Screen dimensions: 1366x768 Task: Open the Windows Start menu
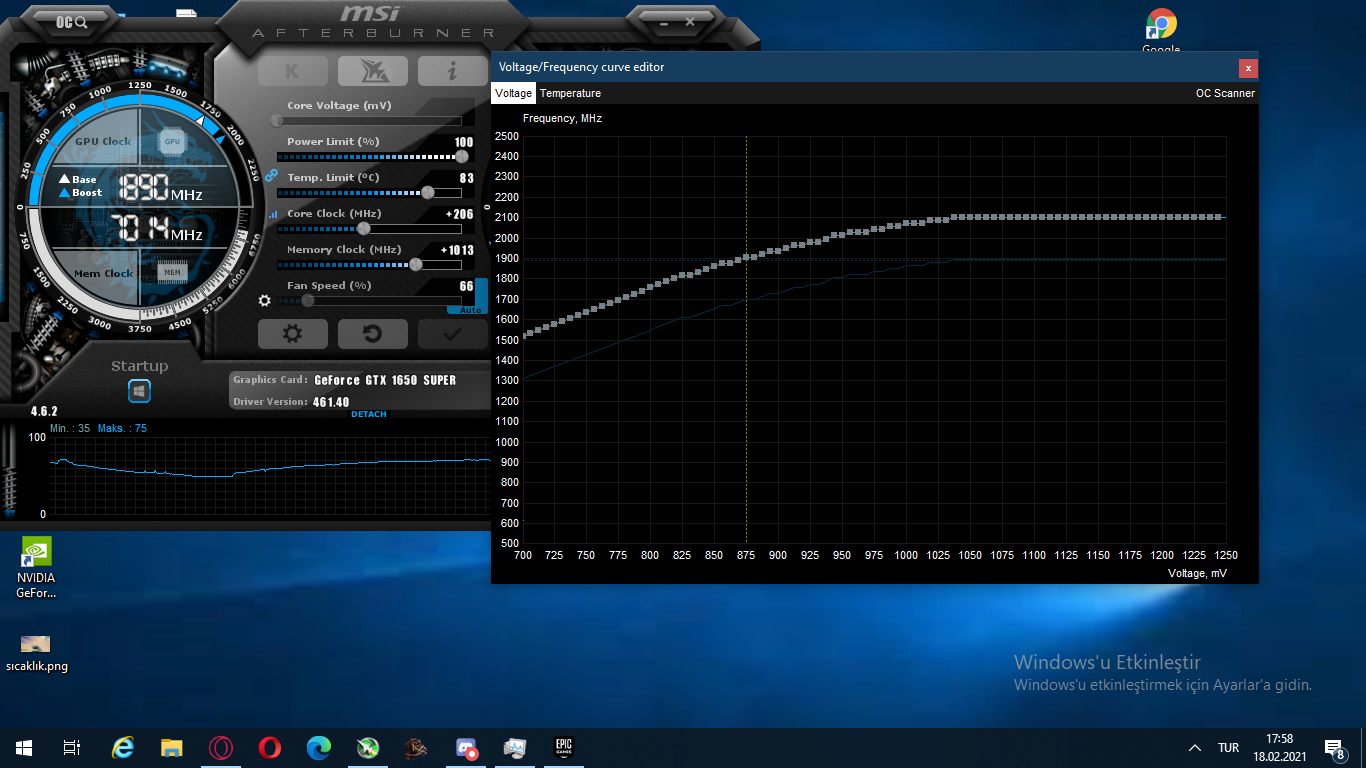[x=24, y=747]
